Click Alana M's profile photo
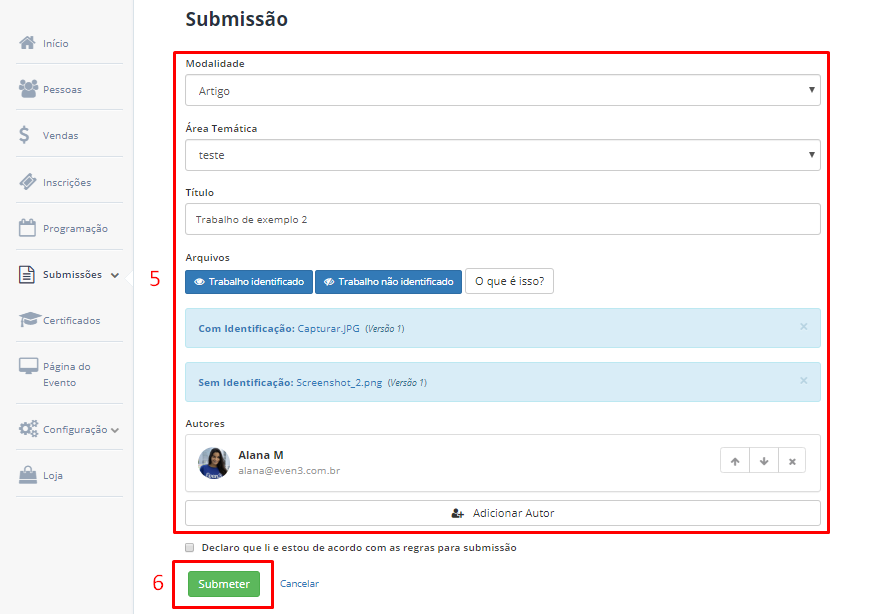 pos(214,463)
